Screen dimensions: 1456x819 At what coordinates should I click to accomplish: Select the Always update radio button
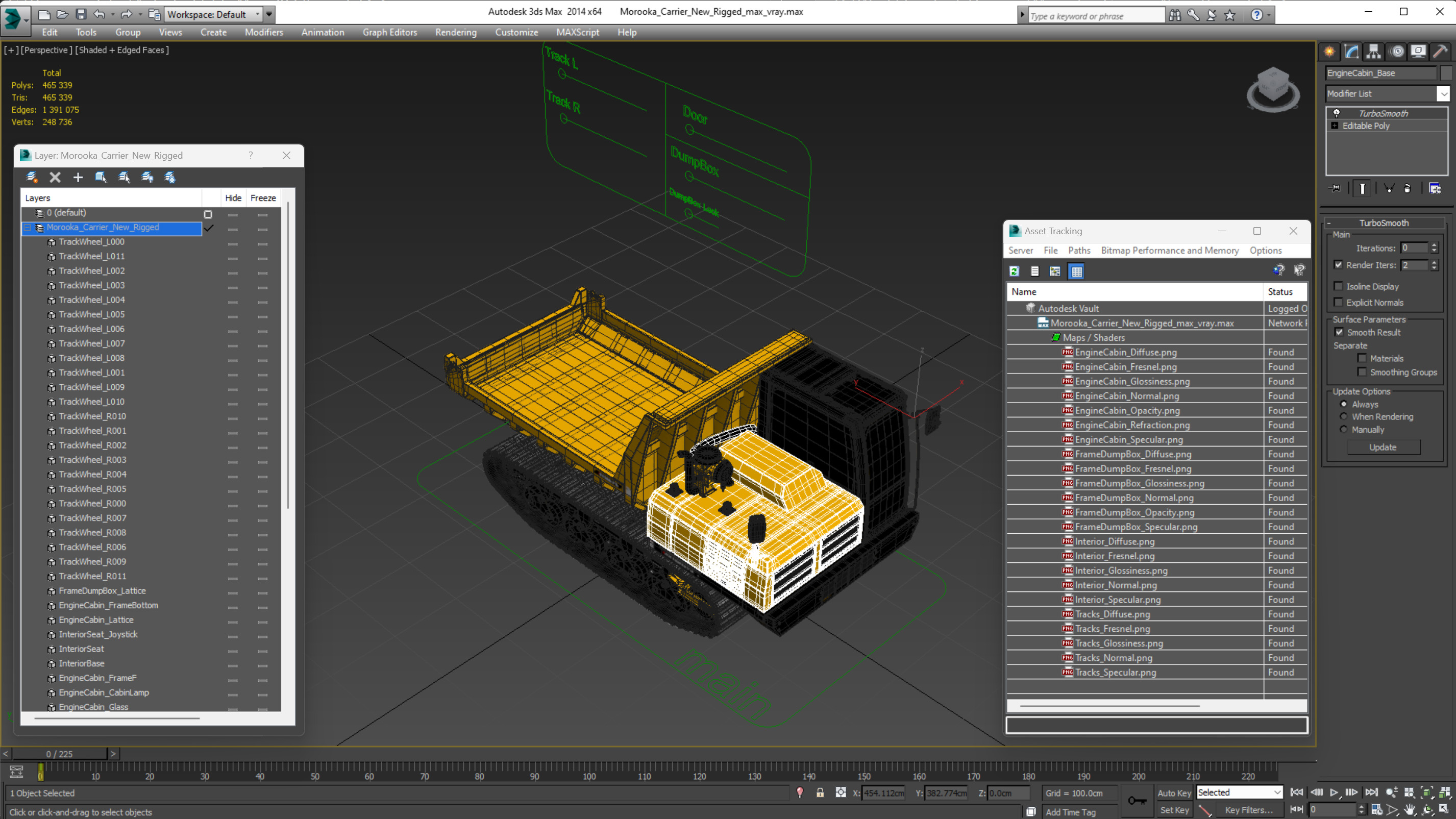click(x=1344, y=404)
